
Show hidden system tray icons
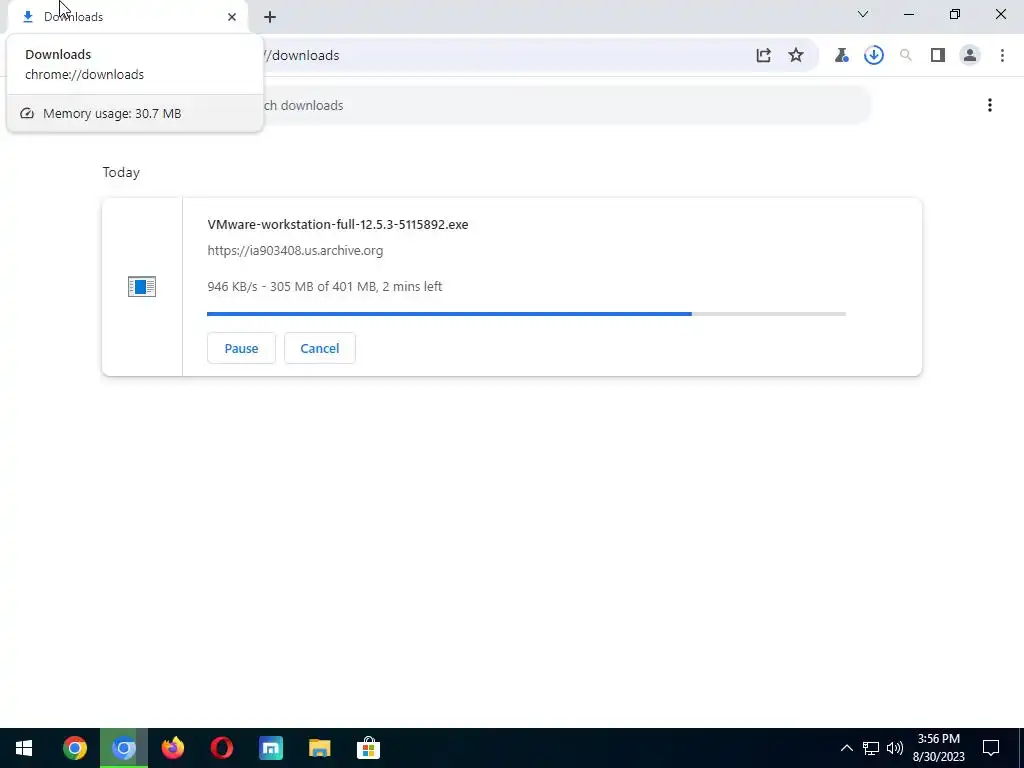846,748
